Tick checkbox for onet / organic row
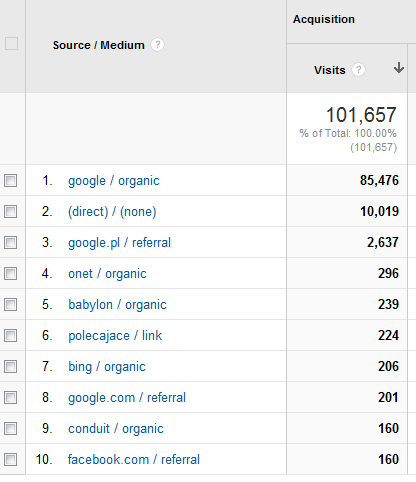 point(10,273)
